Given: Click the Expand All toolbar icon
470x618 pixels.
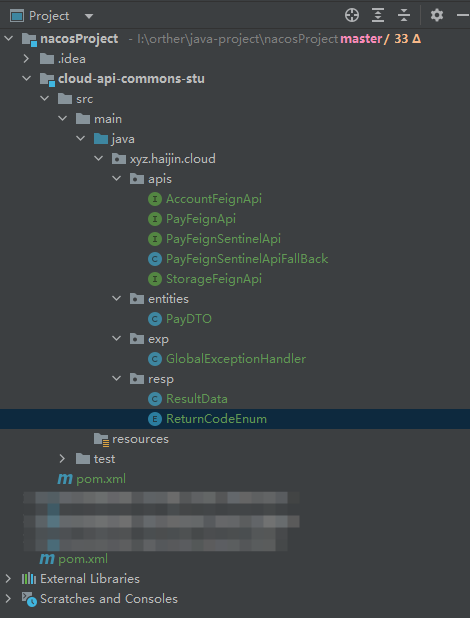Looking at the screenshot, I should [x=378, y=15].
